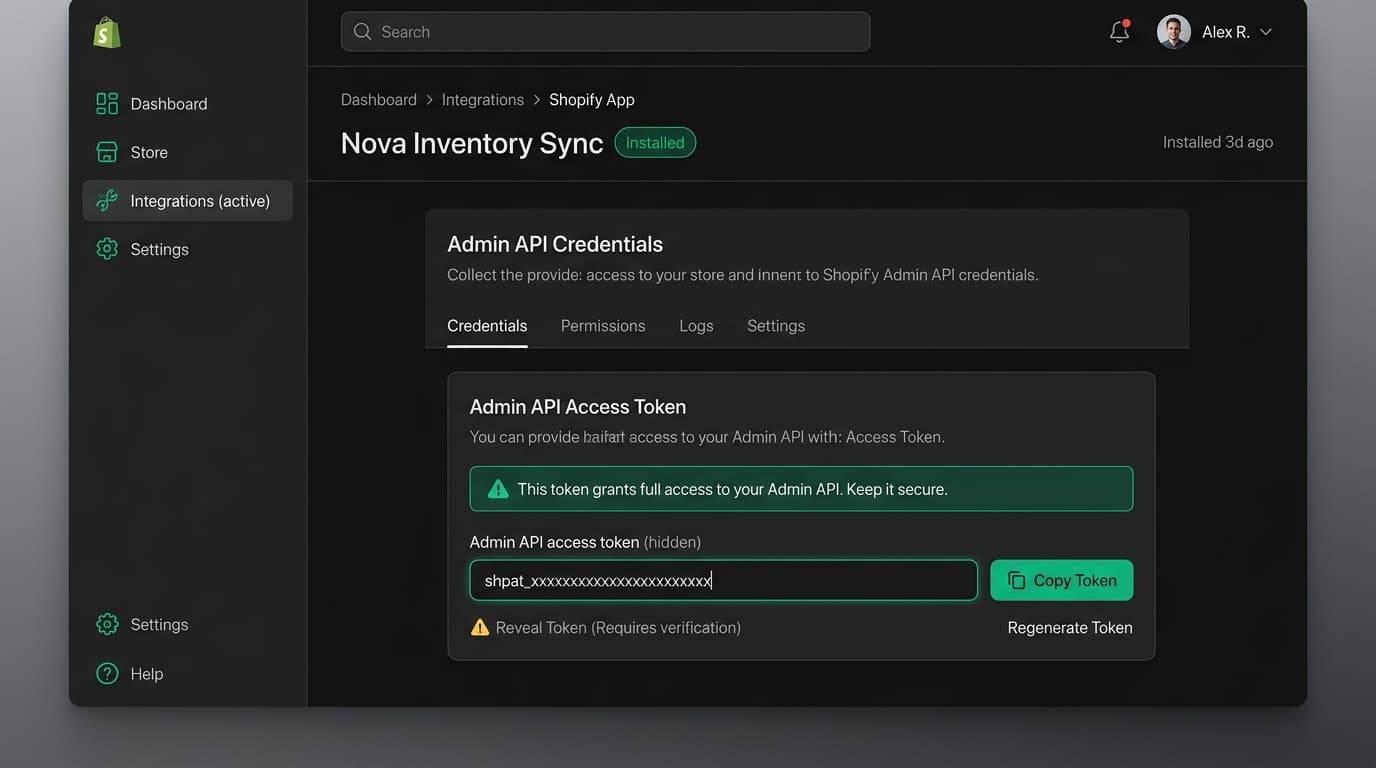Click the Help question mark icon
This screenshot has height=768, width=1376.
point(107,674)
